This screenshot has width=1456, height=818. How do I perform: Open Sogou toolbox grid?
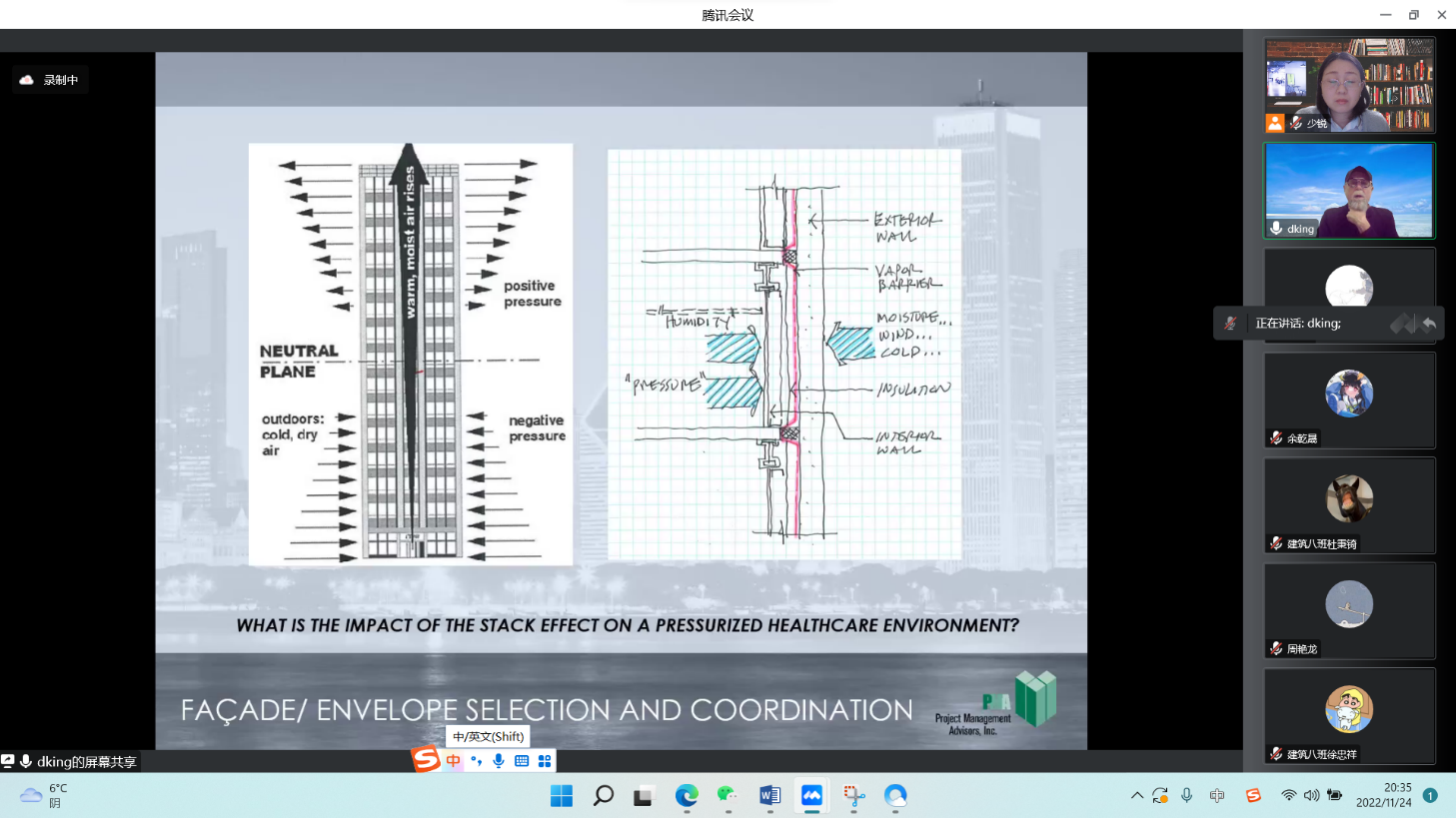point(545,761)
